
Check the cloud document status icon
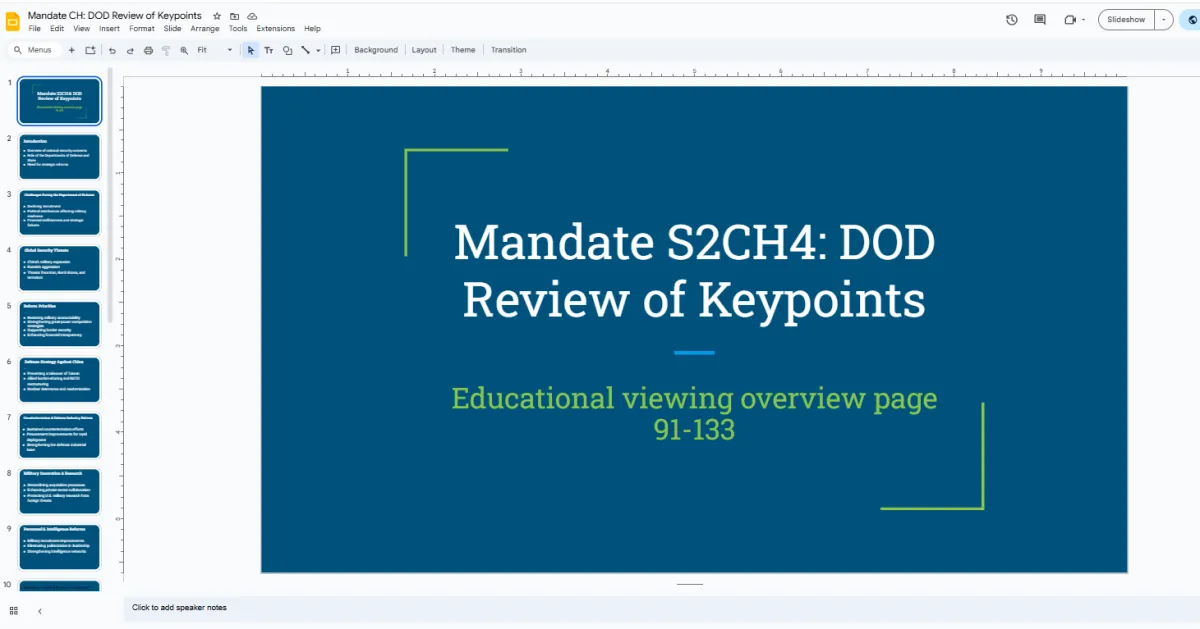(x=252, y=16)
